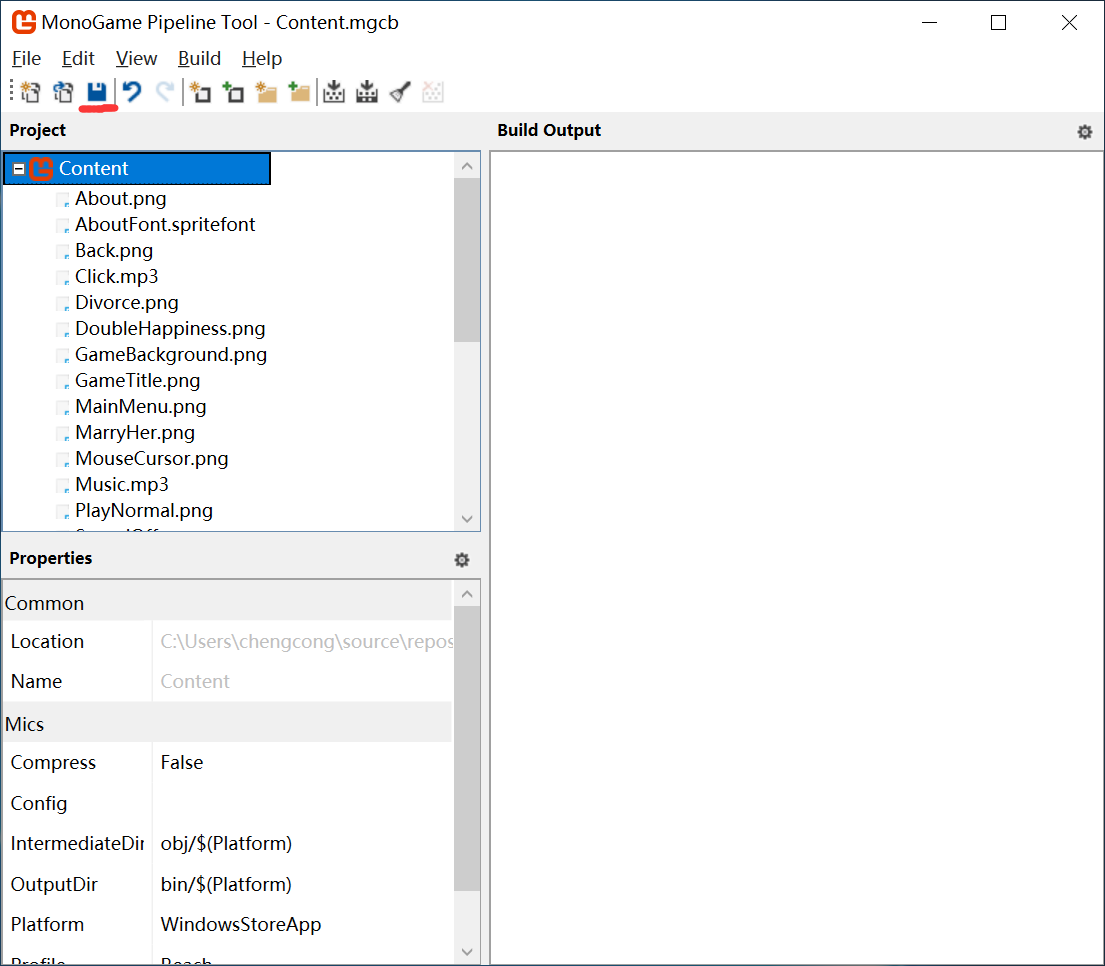
Task: Select AboutFont.spritefont in the project tree
Action: pyautogui.click(x=165, y=225)
